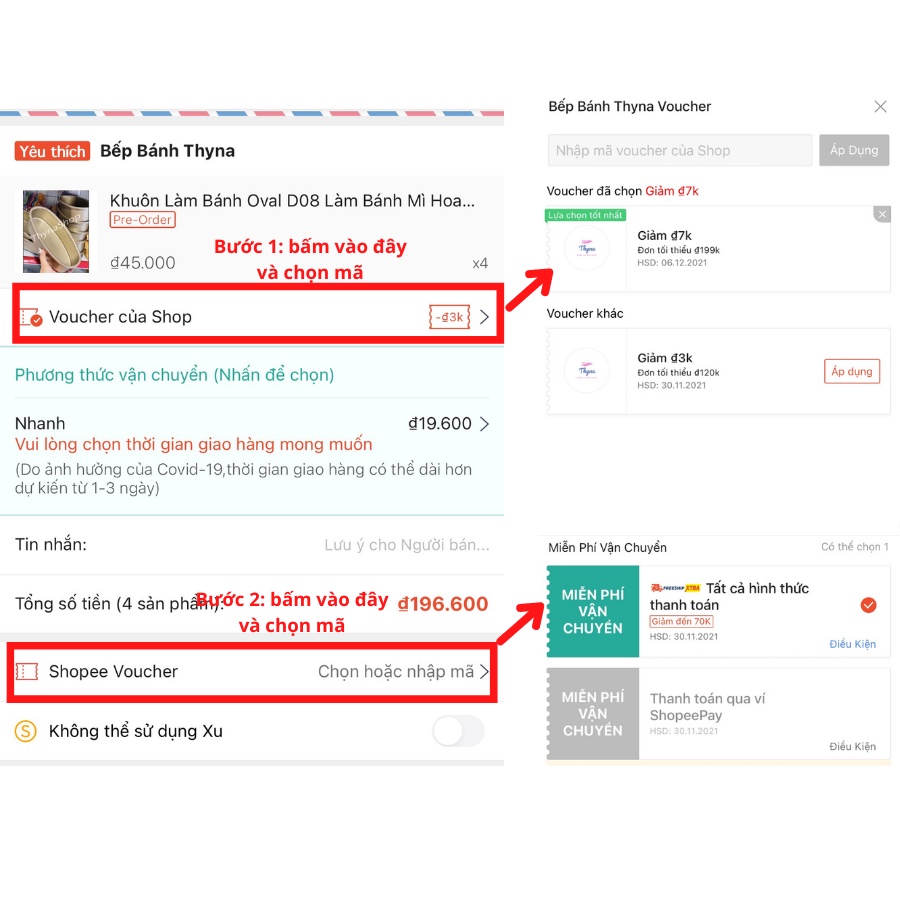
Task: Select the ShopeePay free shipping voucher
Action: click(719, 713)
